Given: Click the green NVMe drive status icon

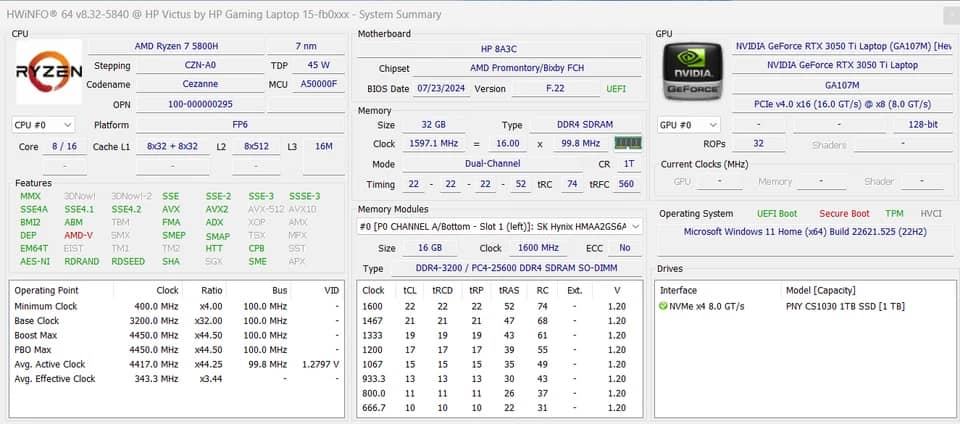Looking at the screenshot, I should [x=663, y=306].
